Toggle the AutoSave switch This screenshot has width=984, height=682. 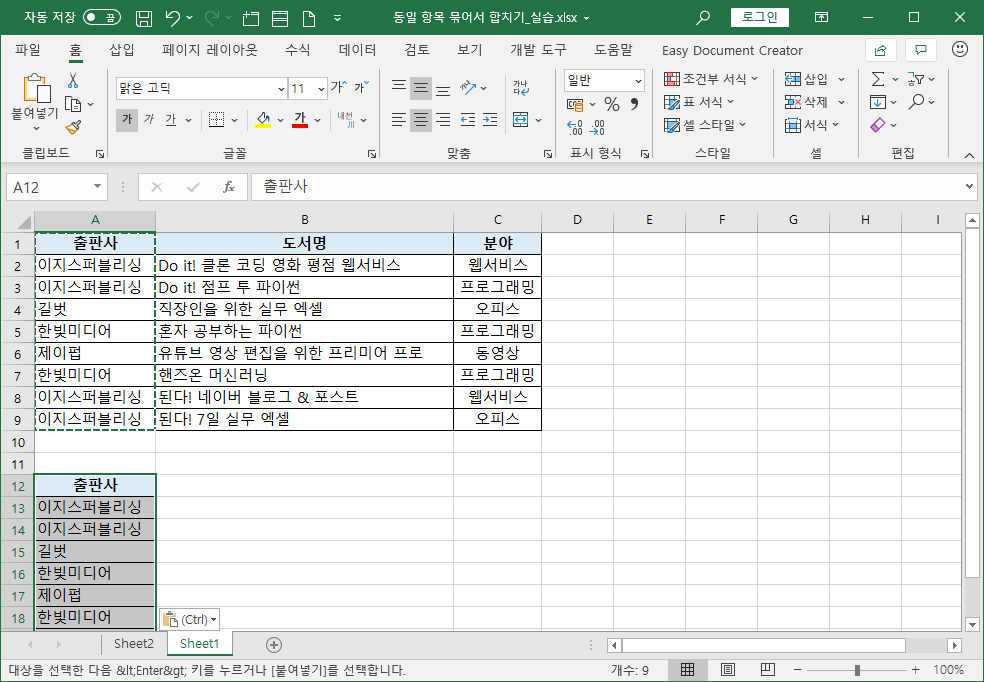click(x=102, y=18)
